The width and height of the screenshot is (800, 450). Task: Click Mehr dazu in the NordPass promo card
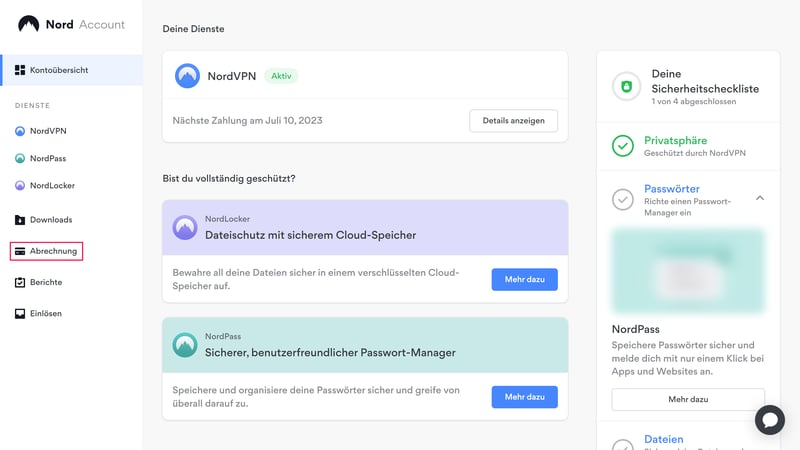(524, 397)
